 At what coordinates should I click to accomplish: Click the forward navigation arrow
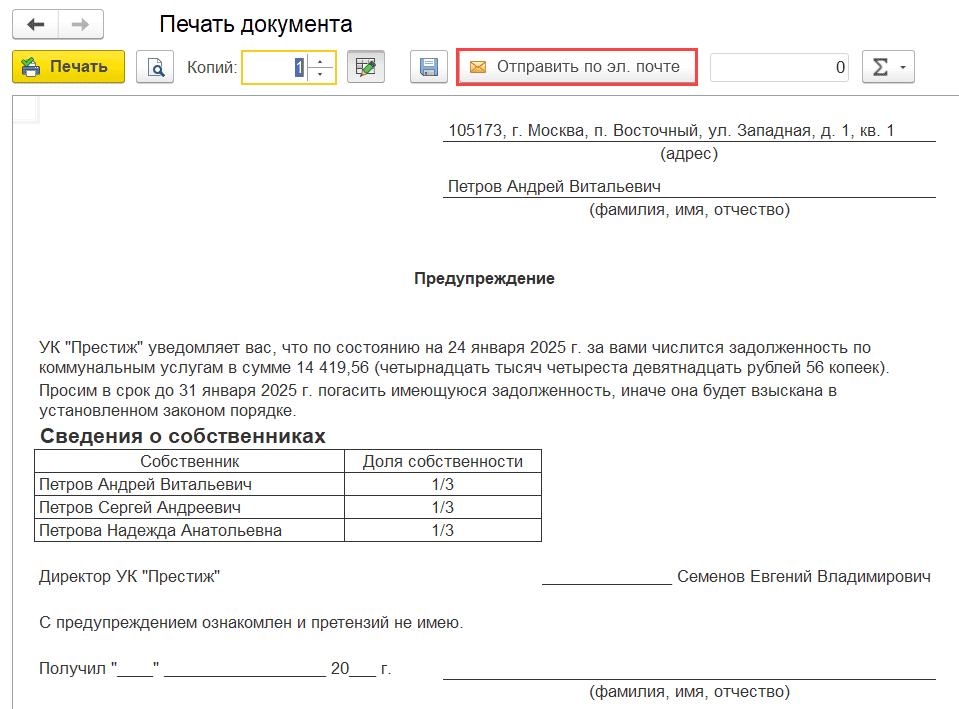click(x=81, y=24)
